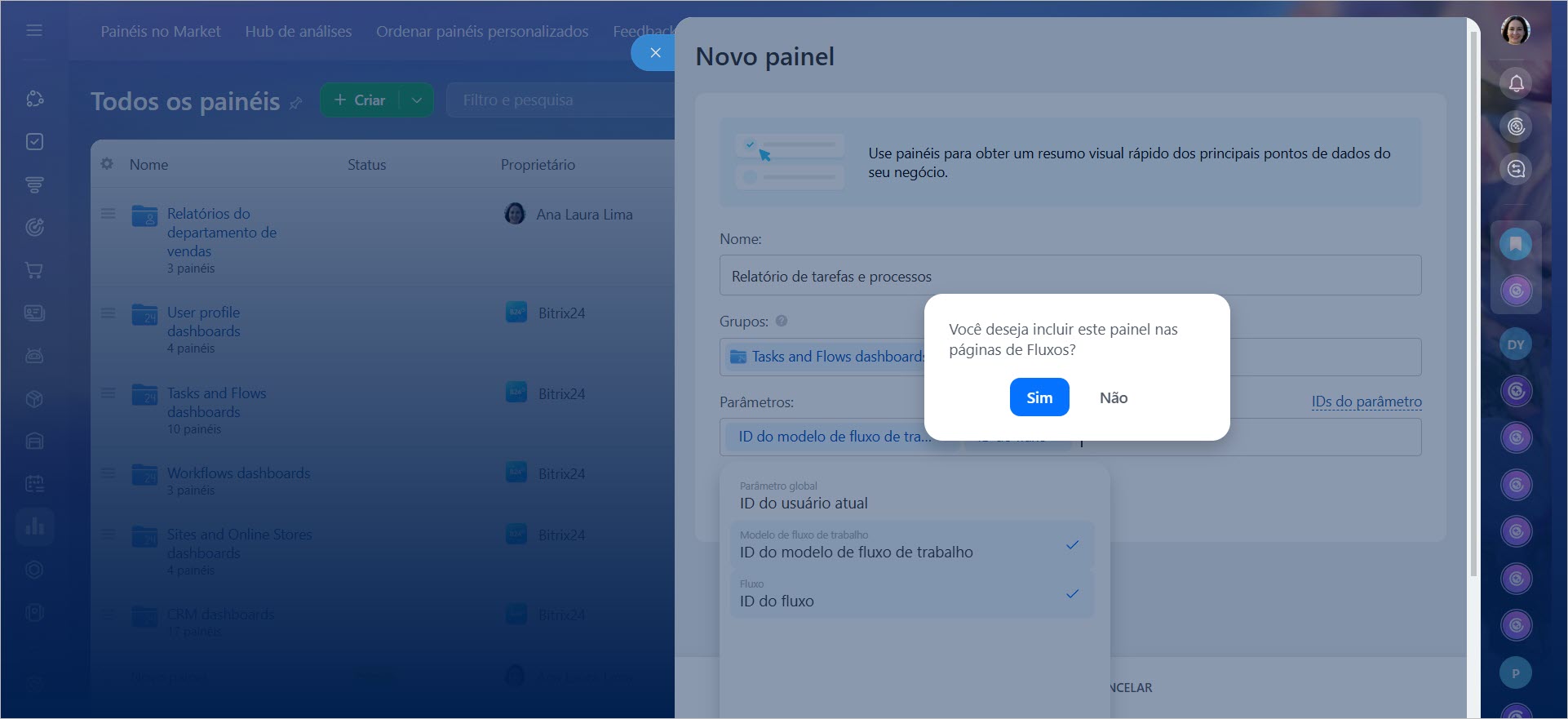Open Painéis no Market tab

click(161, 32)
